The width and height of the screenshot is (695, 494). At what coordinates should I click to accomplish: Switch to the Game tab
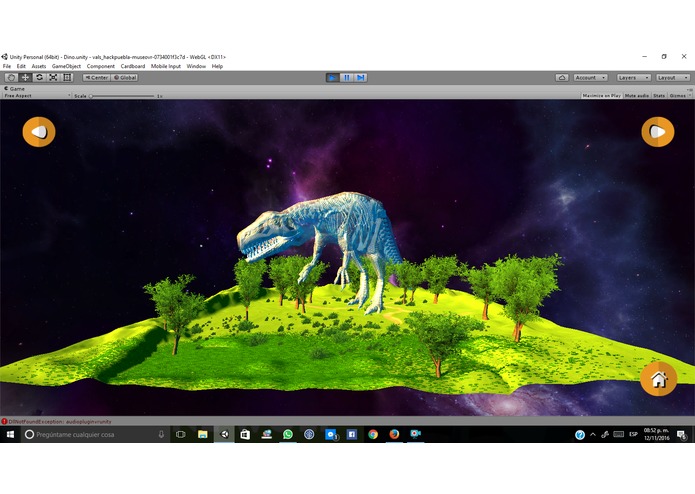14,89
